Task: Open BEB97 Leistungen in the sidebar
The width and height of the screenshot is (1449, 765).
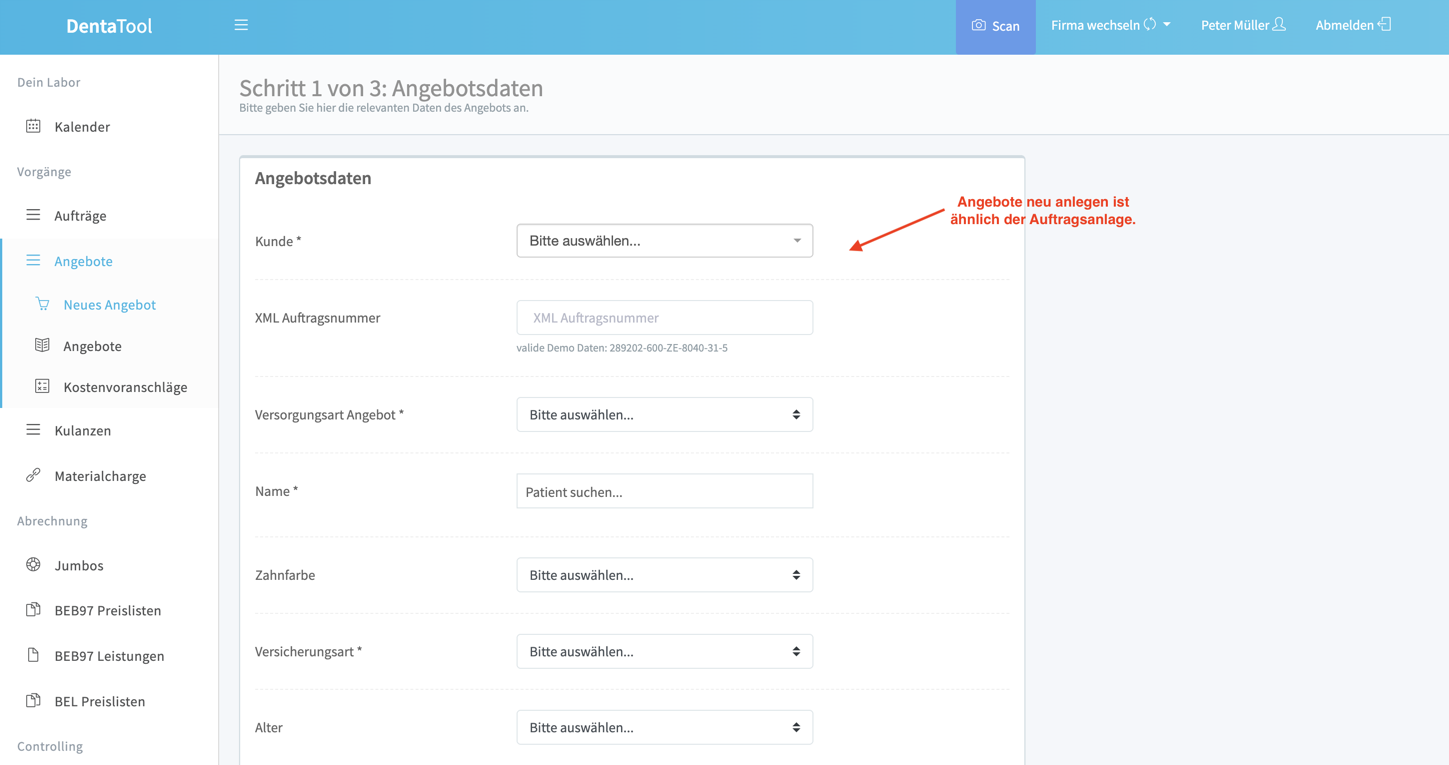Action: 109,656
